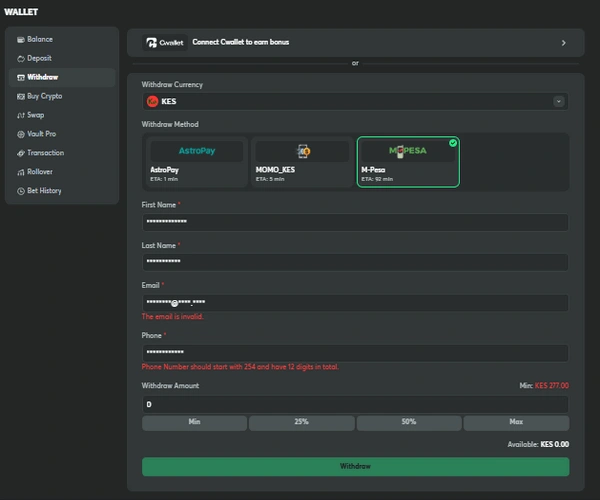The image size is (600, 500).
Task: Click the Swap arrows icon
Action: click(21, 115)
